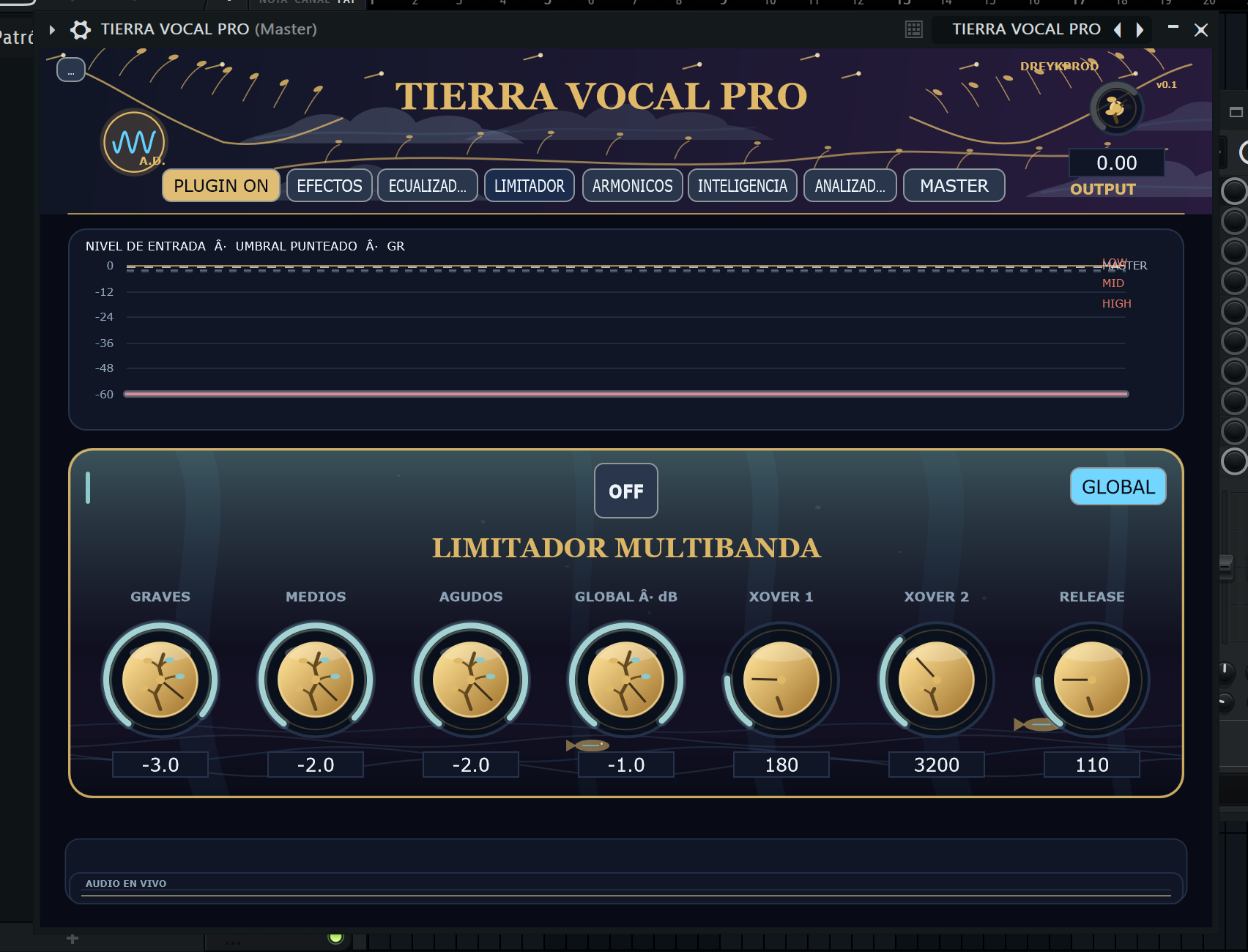The image size is (1248, 952).
Task: Click the DREYKPROD brand text
Action: pyautogui.click(x=1059, y=66)
